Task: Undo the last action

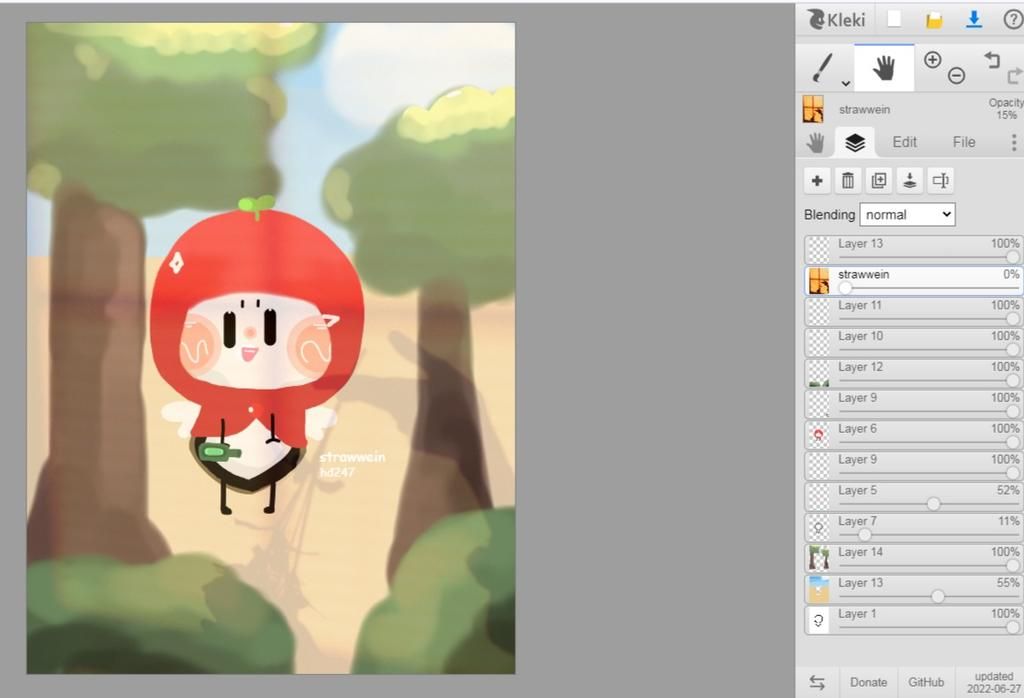Action: pyautogui.click(x=992, y=60)
